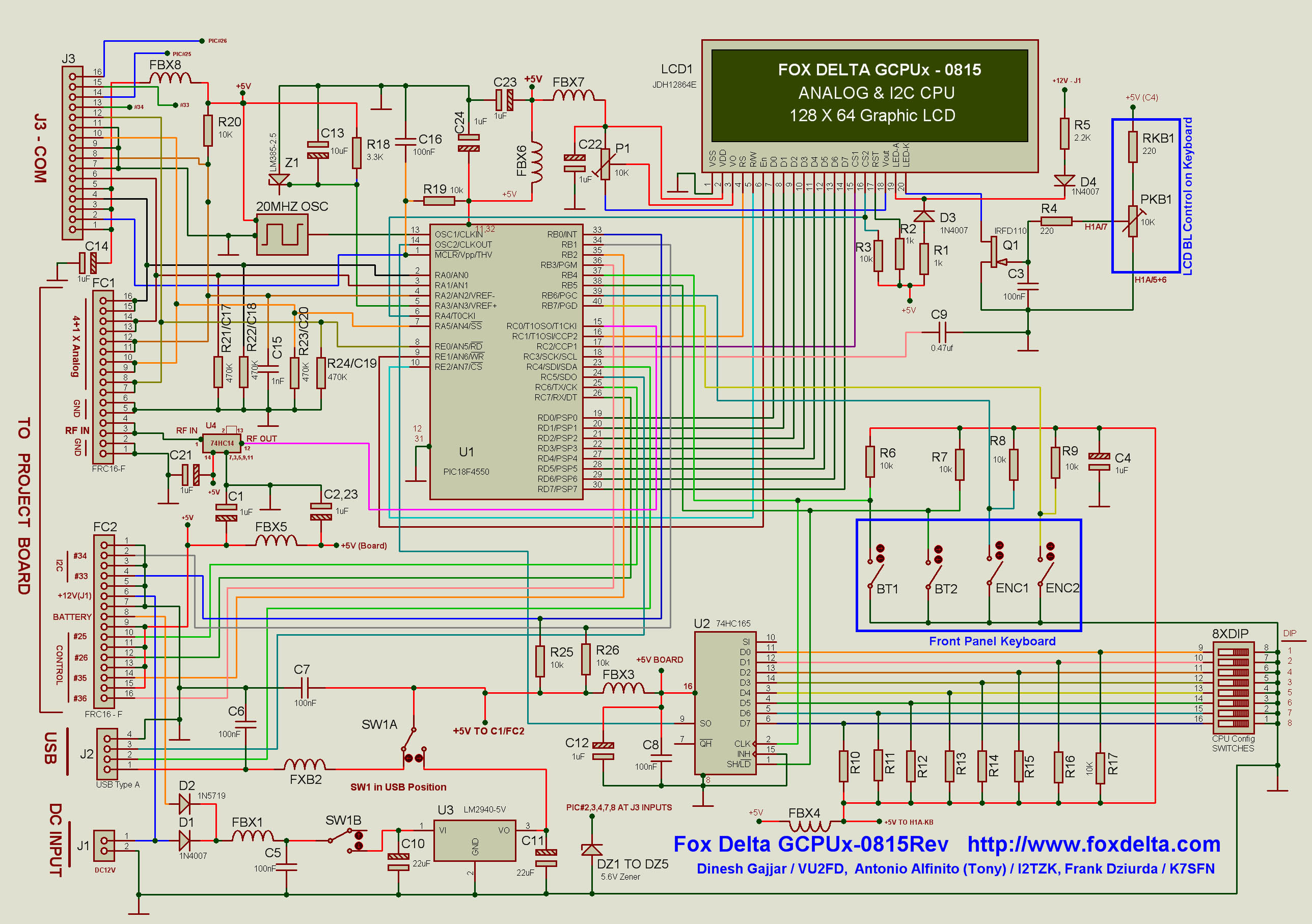Click the C9 0.47uf capacitor

pos(942,332)
